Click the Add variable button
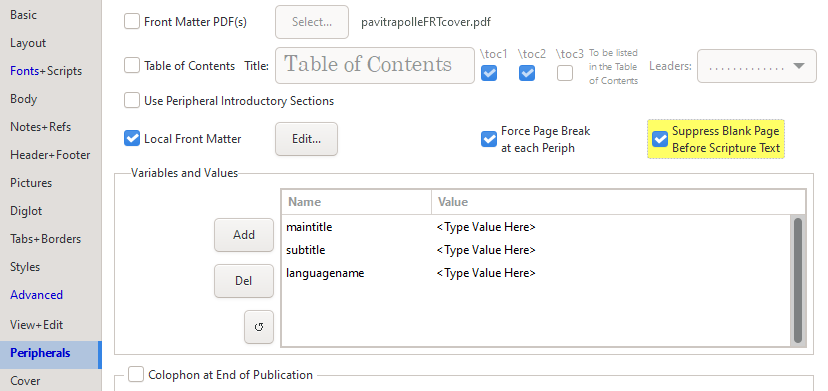The image size is (828, 391). (x=244, y=235)
